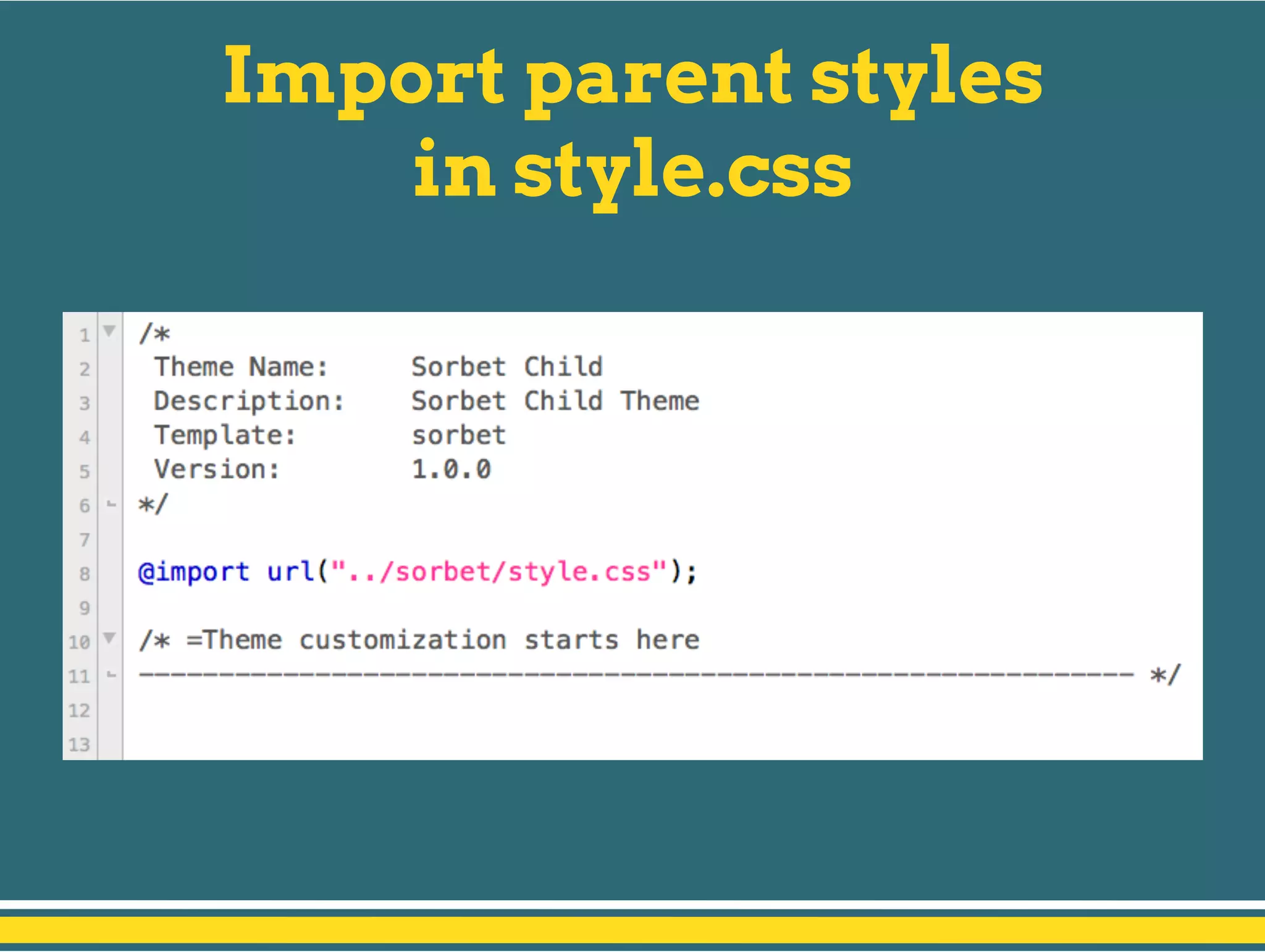Click line number 9 in the gutter
1265x952 pixels.
point(85,609)
